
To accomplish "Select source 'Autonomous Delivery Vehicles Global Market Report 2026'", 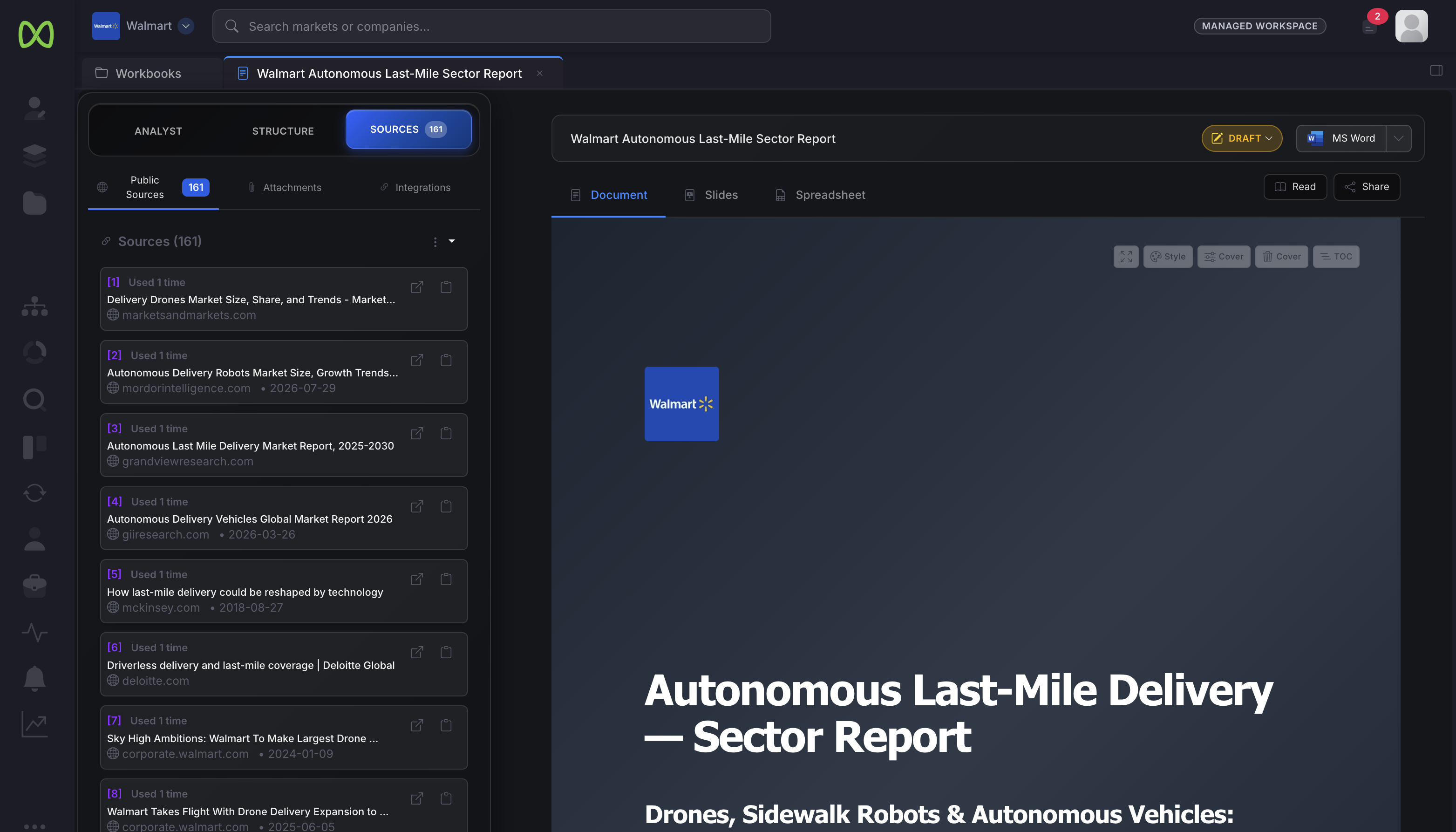I will (x=250, y=519).
